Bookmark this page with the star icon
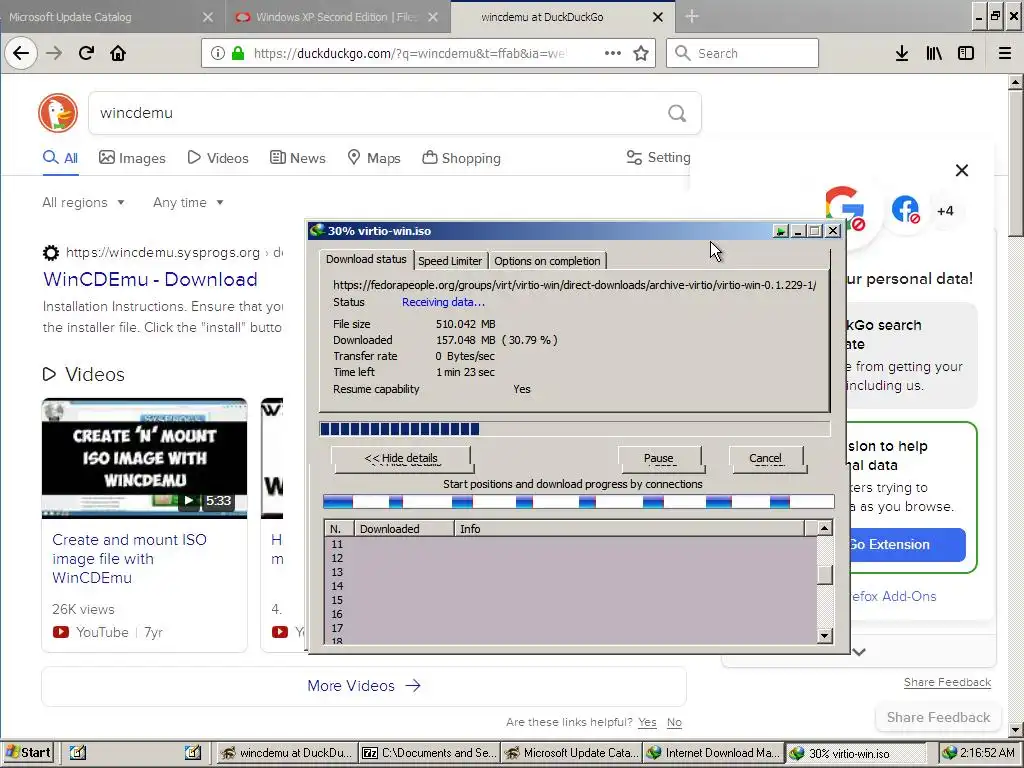The width and height of the screenshot is (1024, 768). (641, 54)
